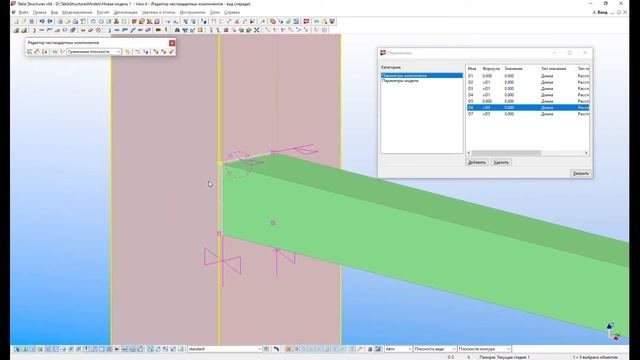Click green checkmark icon in component editor toolbar
640x360 pixels.
[171, 52]
